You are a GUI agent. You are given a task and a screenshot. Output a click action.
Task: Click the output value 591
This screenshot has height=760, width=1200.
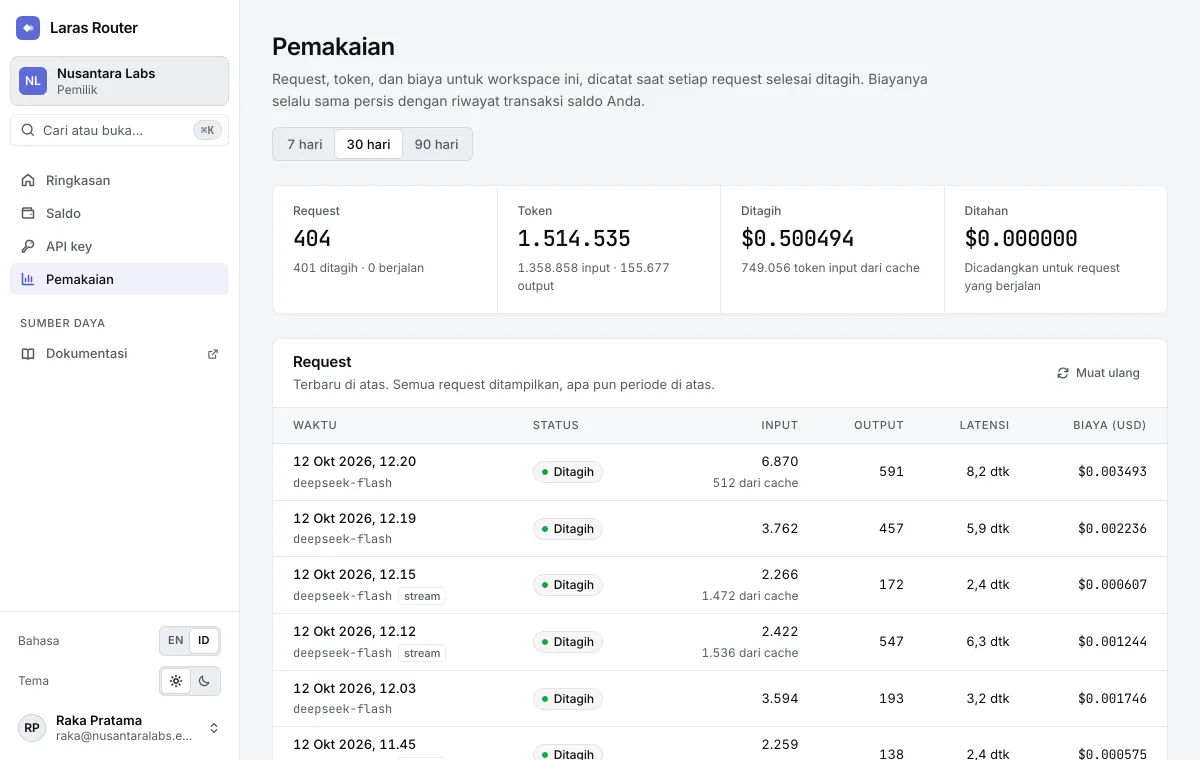891,472
